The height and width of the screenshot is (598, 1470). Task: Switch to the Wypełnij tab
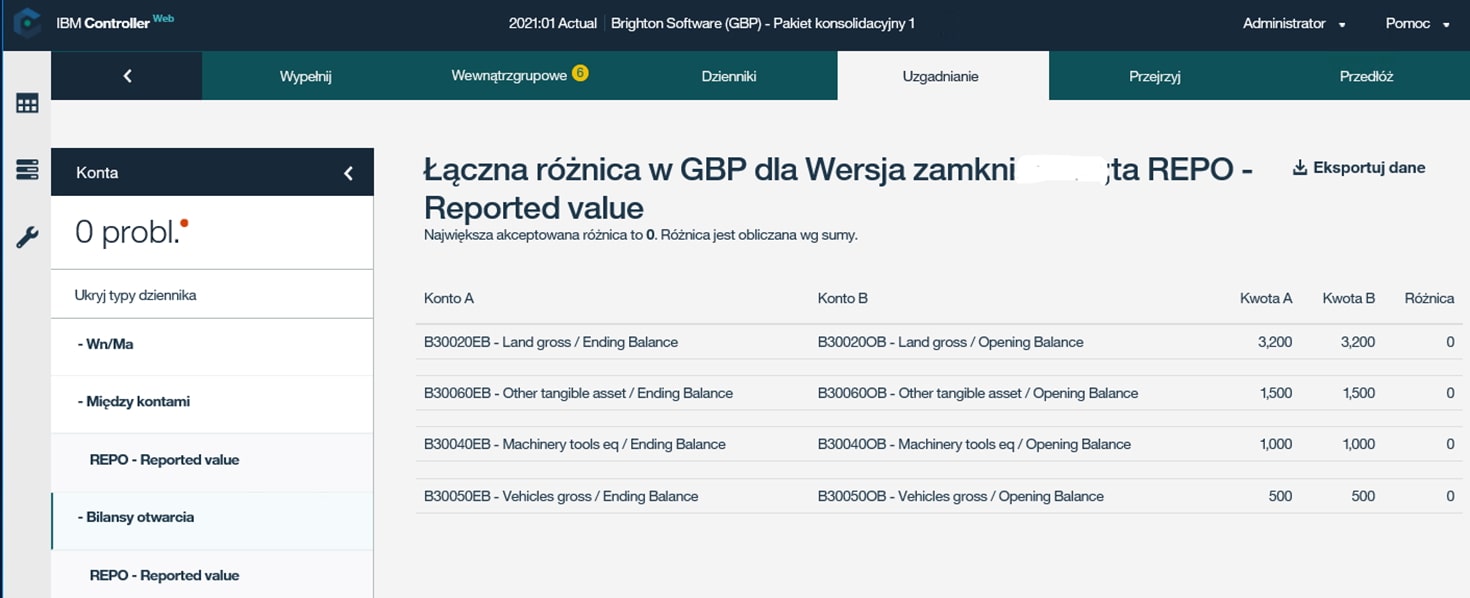(305, 76)
